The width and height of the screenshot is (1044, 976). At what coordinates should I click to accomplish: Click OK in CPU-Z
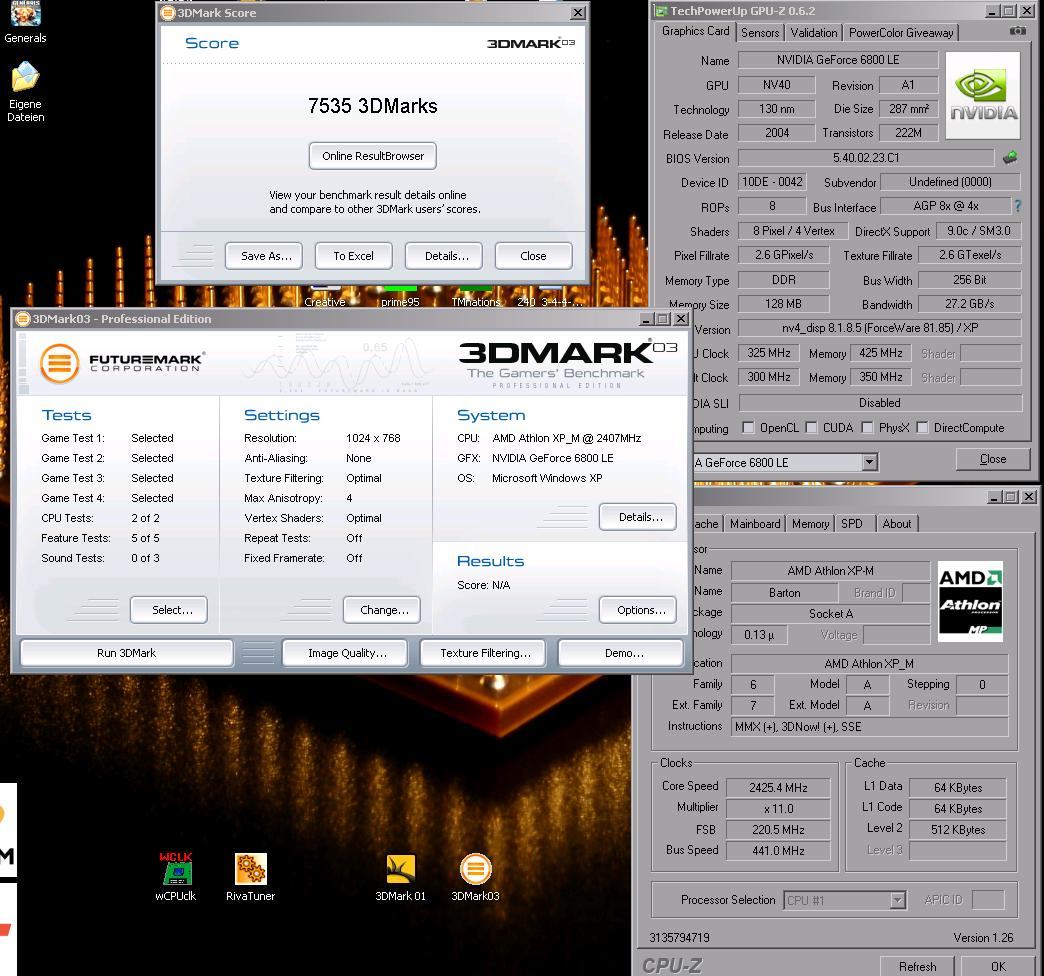998,966
